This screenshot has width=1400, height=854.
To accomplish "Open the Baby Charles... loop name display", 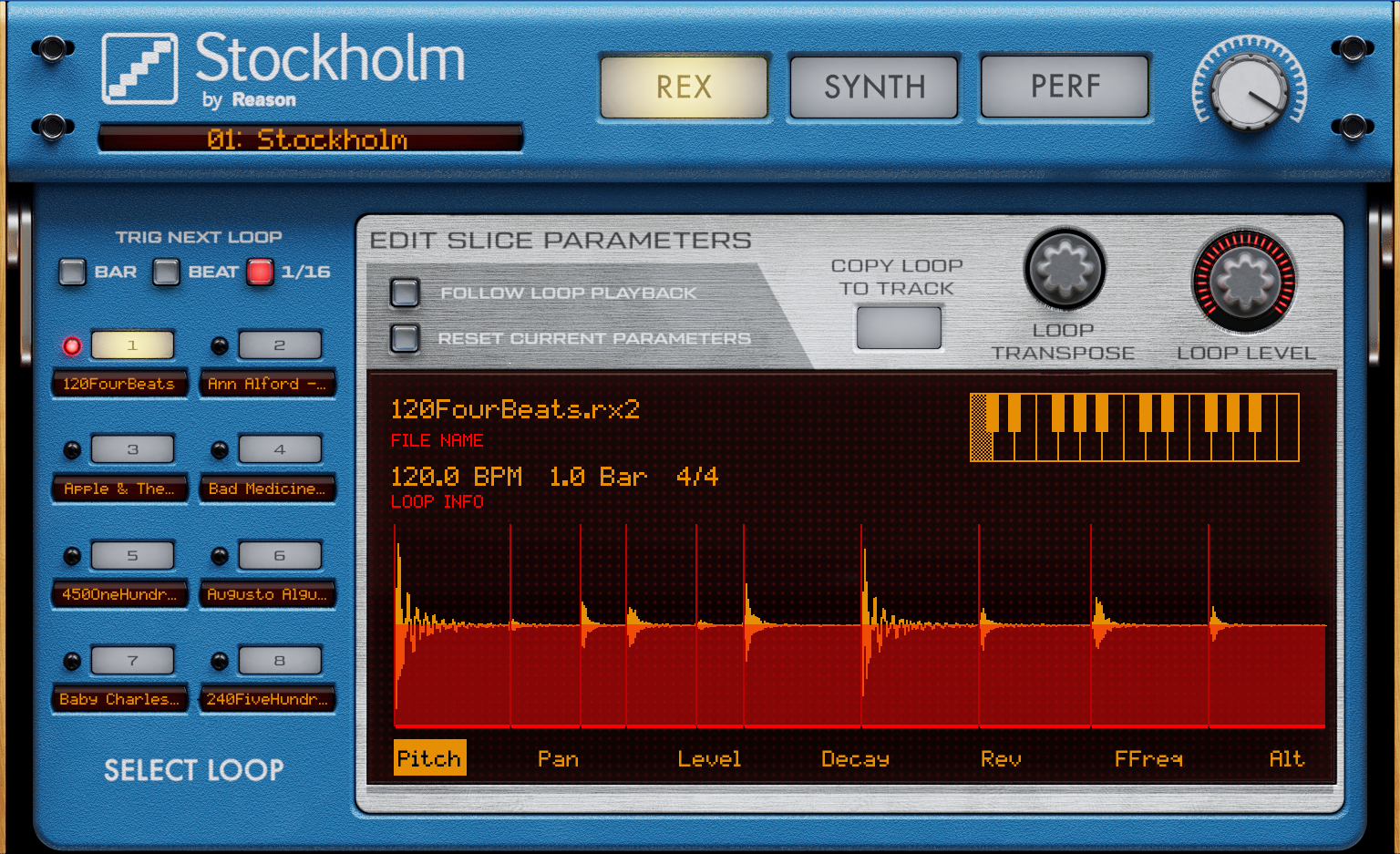I will pos(119,699).
